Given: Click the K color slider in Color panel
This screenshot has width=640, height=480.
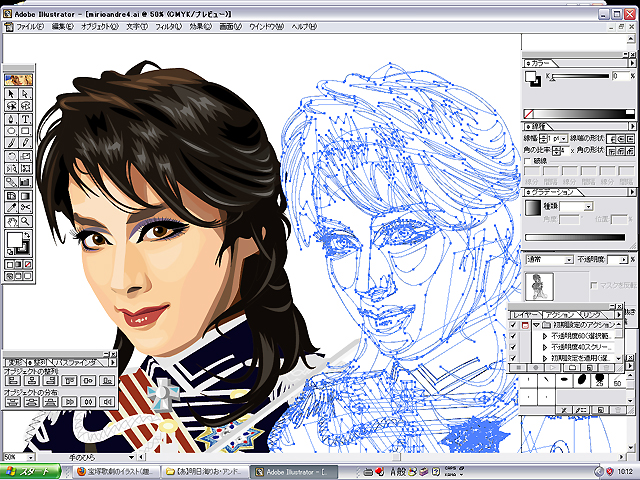Looking at the screenshot, I should pos(580,77).
